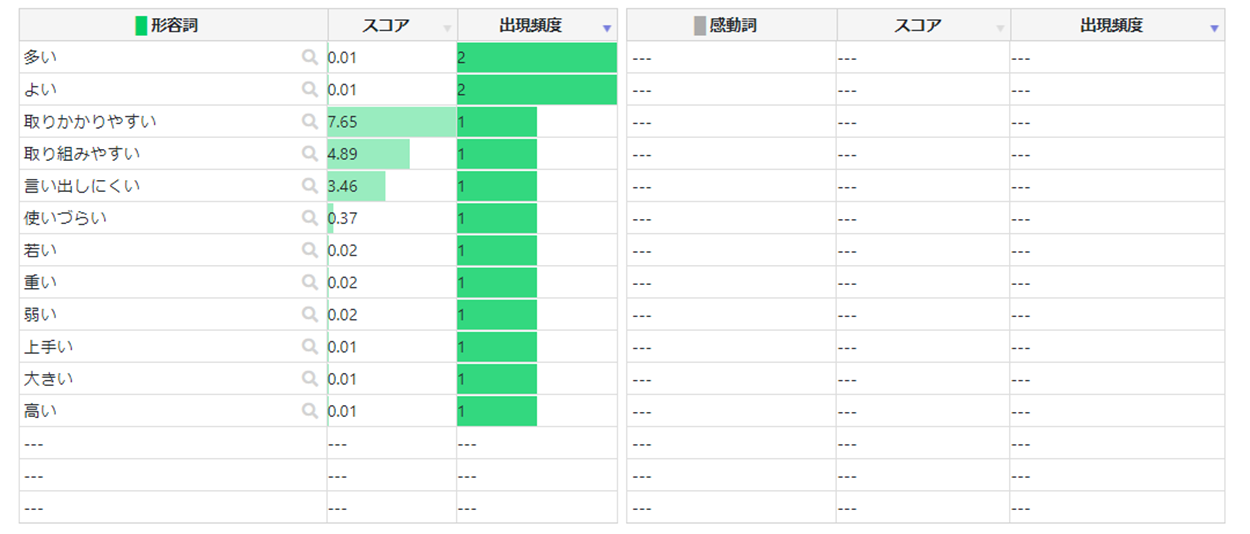Click the blue sort arrow in 感動詞 table's 出現頻度
This screenshot has width=1250, height=534.
(x=1214, y=29)
